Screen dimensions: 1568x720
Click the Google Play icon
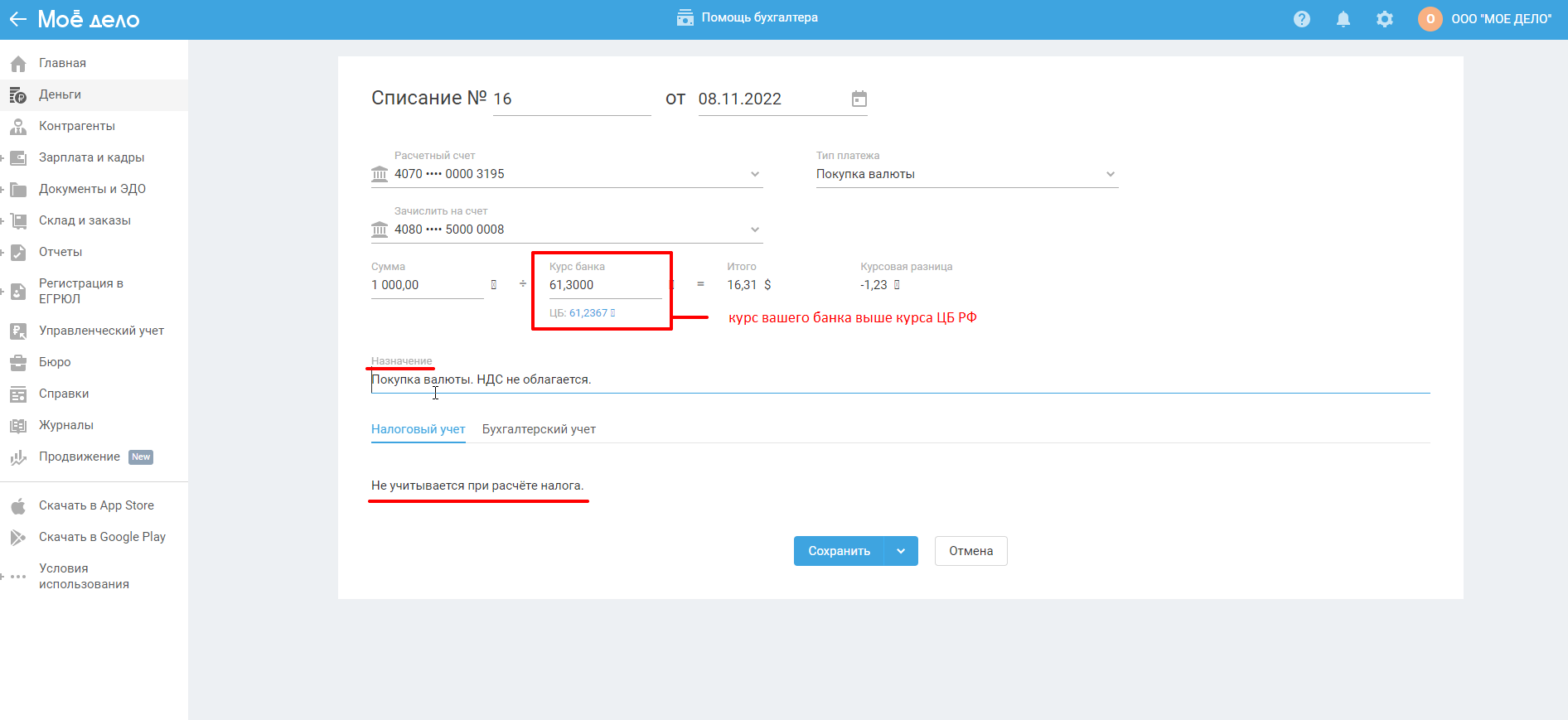coord(18,538)
